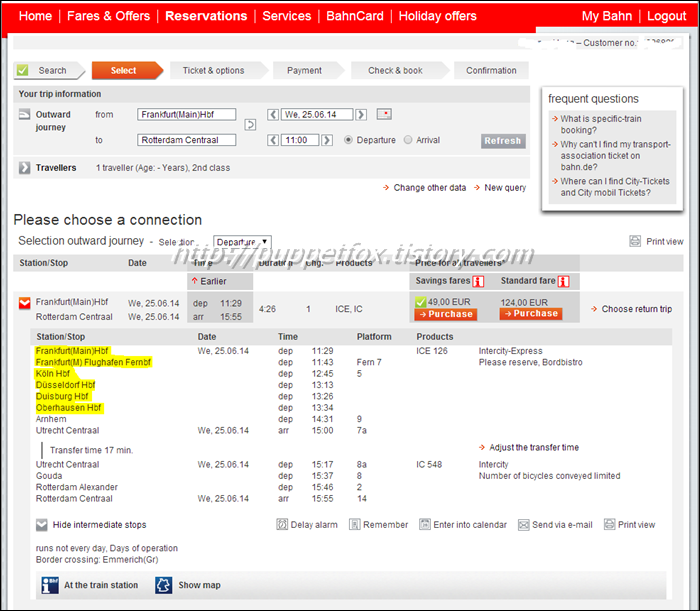Click Köln Hbf stop
The width and height of the screenshot is (700, 611).
(x=53, y=374)
